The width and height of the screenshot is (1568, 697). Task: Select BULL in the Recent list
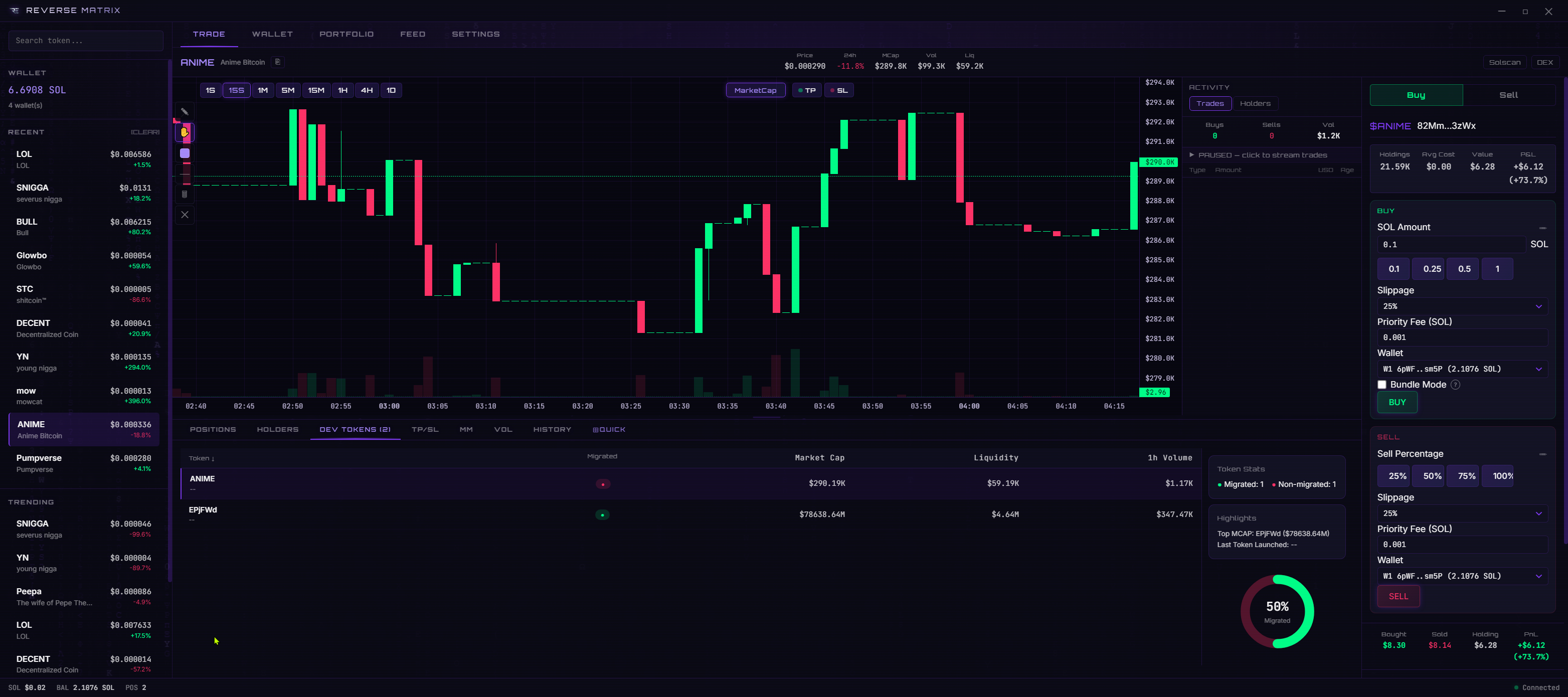point(84,227)
